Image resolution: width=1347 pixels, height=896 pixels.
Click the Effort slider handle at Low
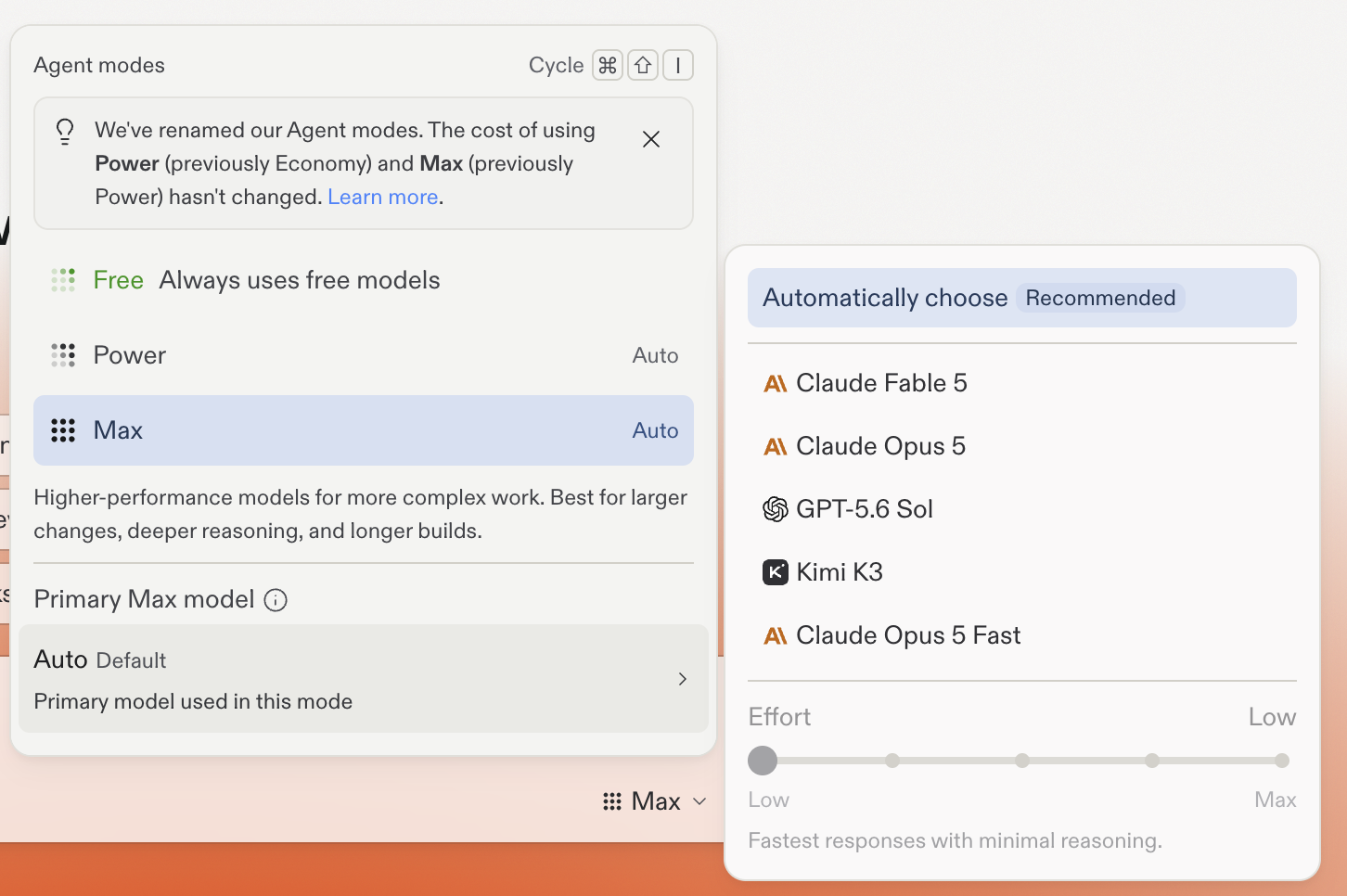[763, 761]
